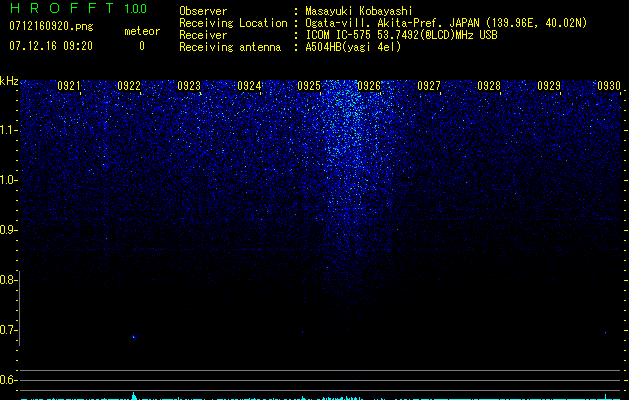
Task: Click the Observer label
Action: point(203,11)
